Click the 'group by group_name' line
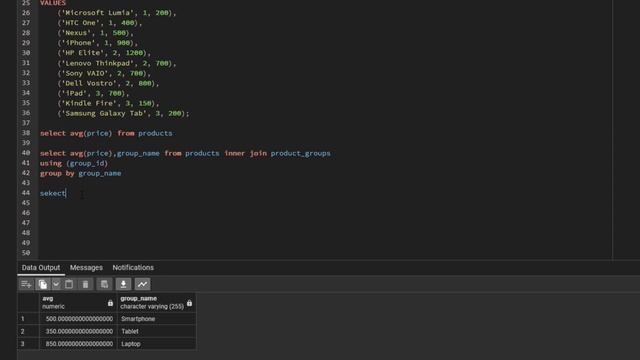Screen dimensions: 640x360 (80, 173)
